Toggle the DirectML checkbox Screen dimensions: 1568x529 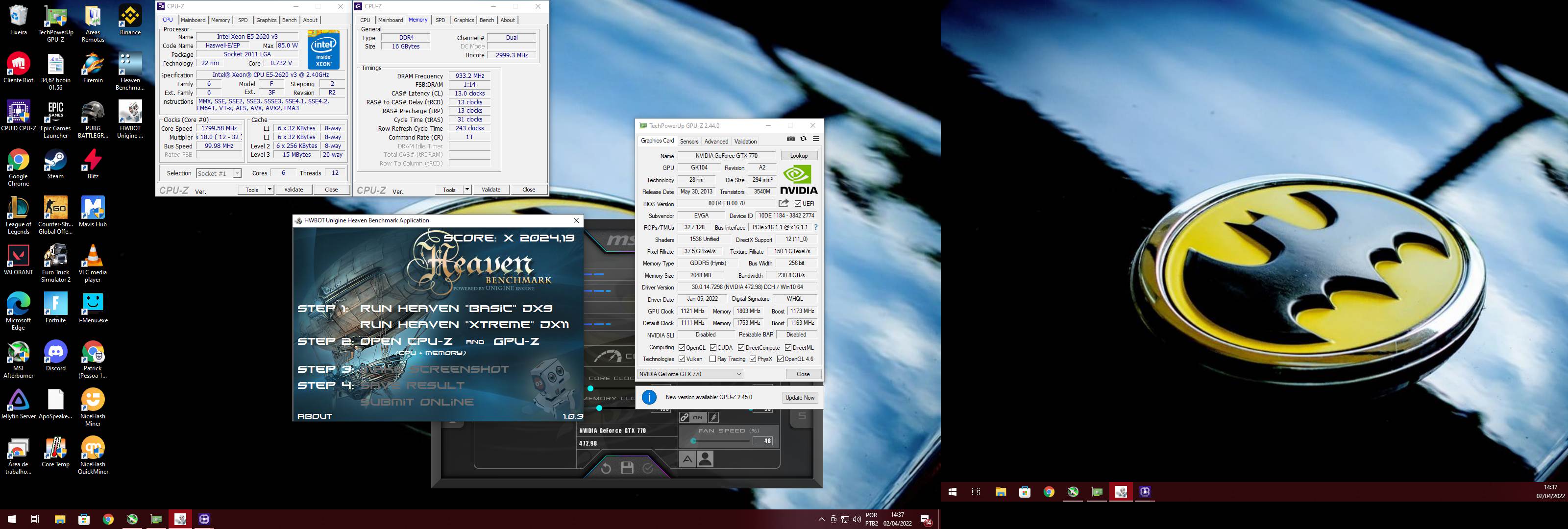787,348
